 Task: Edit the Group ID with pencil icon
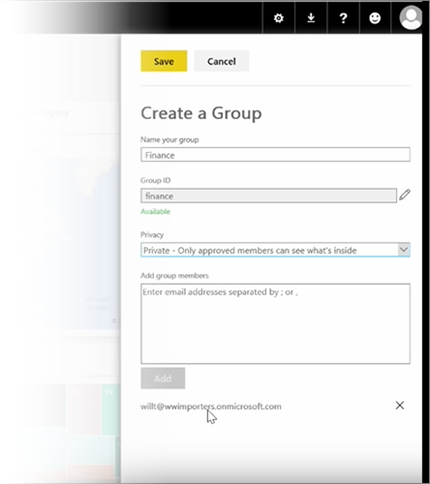pyautogui.click(x=404, y=195)
